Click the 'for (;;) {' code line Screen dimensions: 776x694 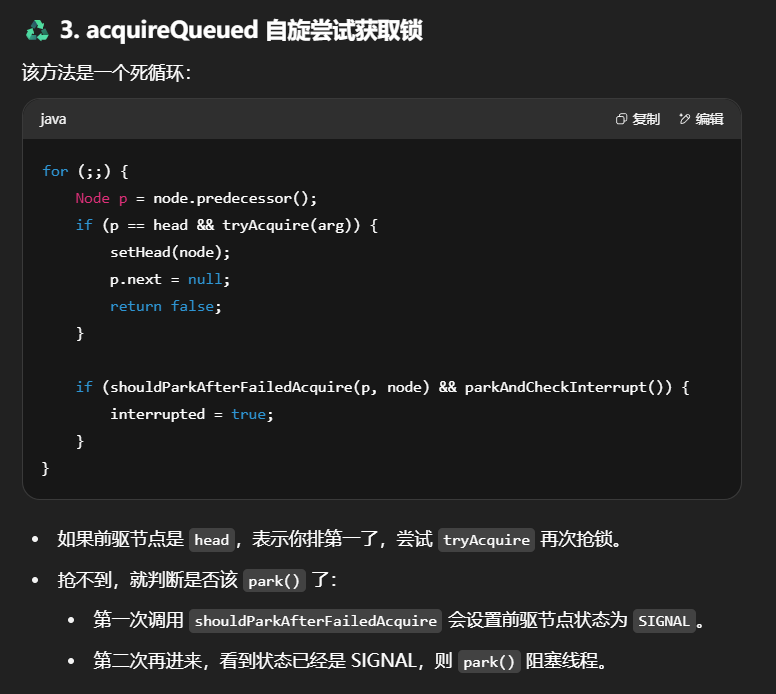click(85, 171)
